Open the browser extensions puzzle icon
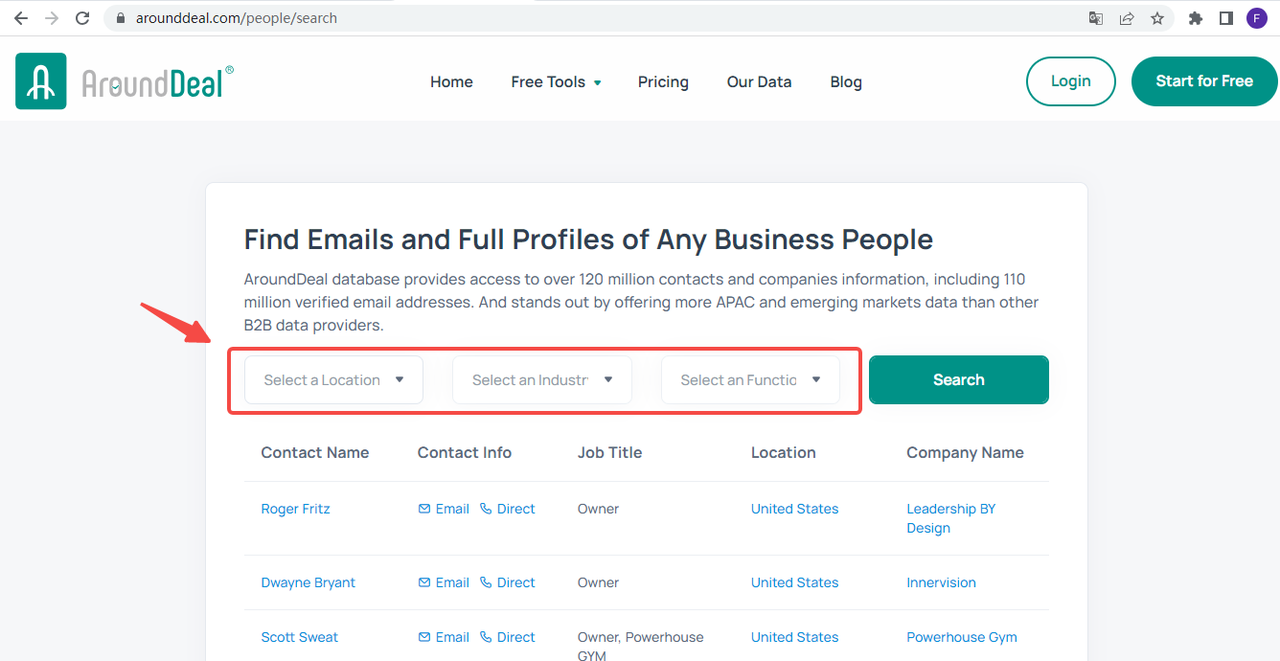1280x661 pixels. pyautogui.click(x=1195, y=18)
